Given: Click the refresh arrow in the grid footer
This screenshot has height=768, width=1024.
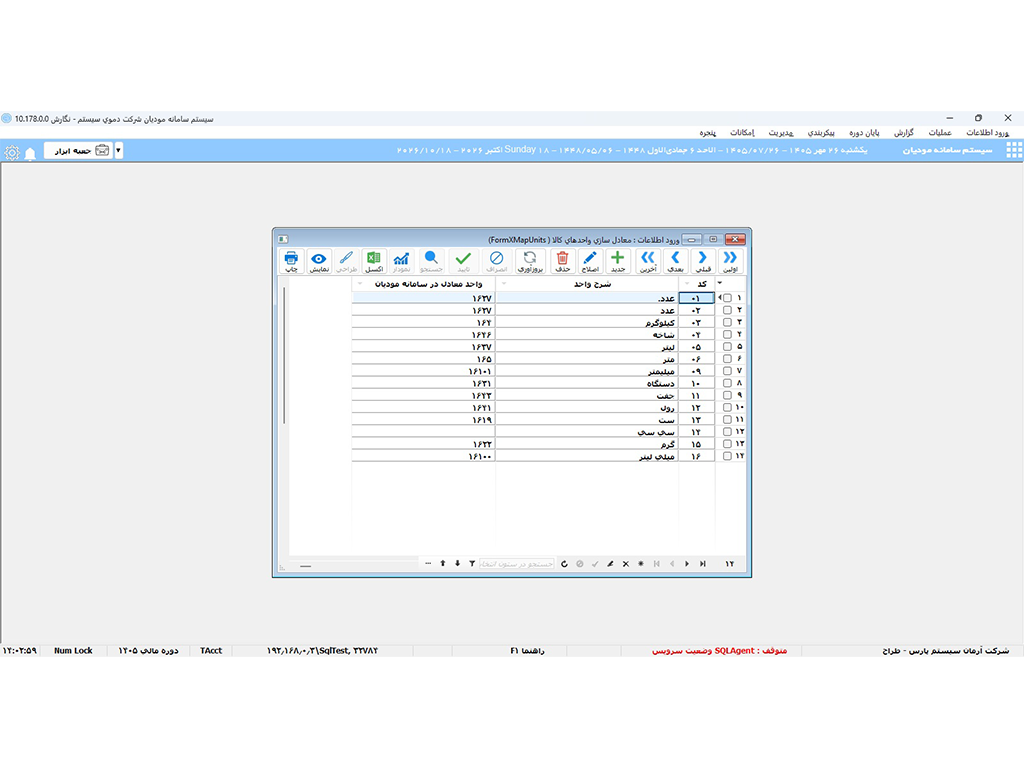Looking at the screenshot, I should coord(564,564).
